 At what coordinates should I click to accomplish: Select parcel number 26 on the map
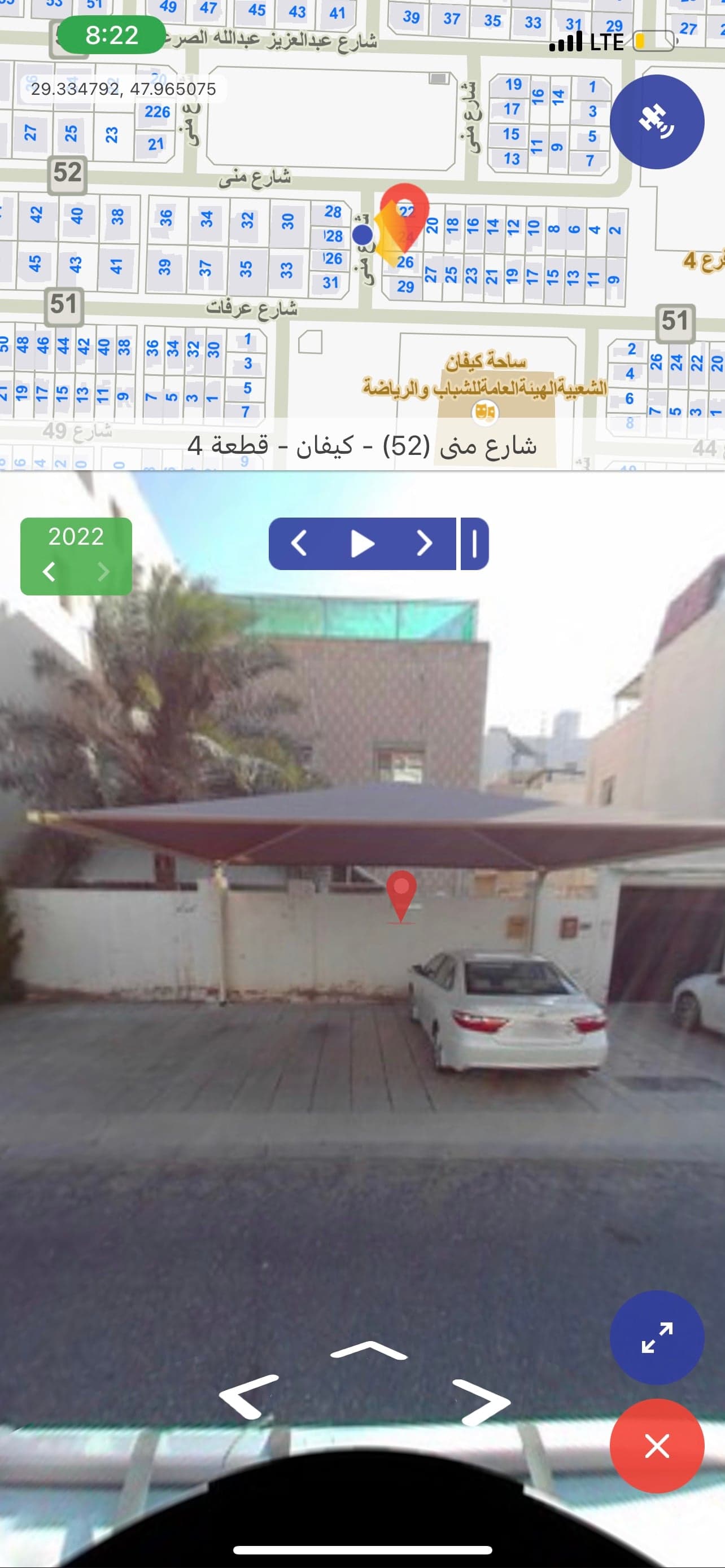coord(405,262)
